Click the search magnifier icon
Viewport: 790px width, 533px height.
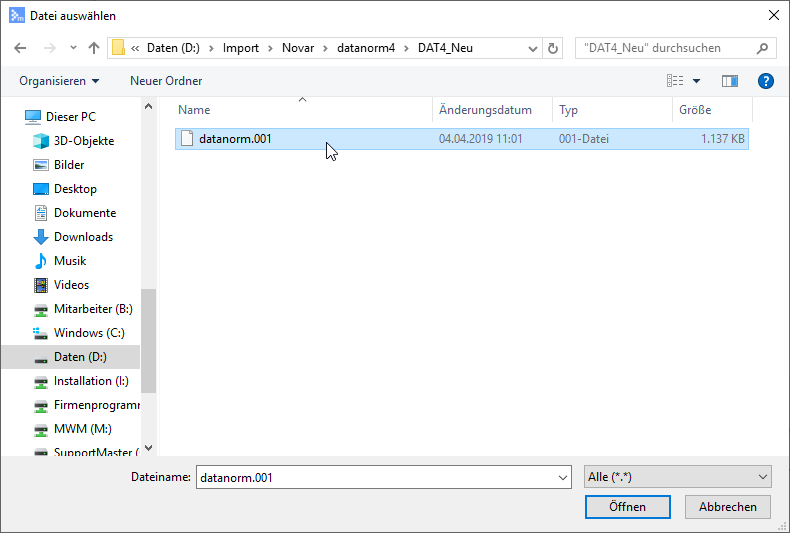(x=763, y=48)
